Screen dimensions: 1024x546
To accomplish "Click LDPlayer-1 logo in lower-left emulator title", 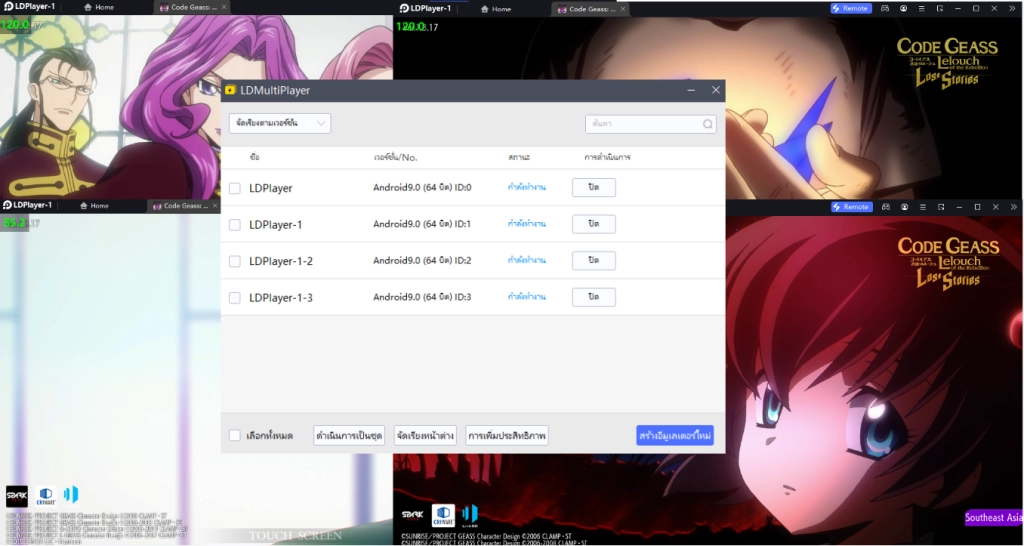I will (27, 205).
